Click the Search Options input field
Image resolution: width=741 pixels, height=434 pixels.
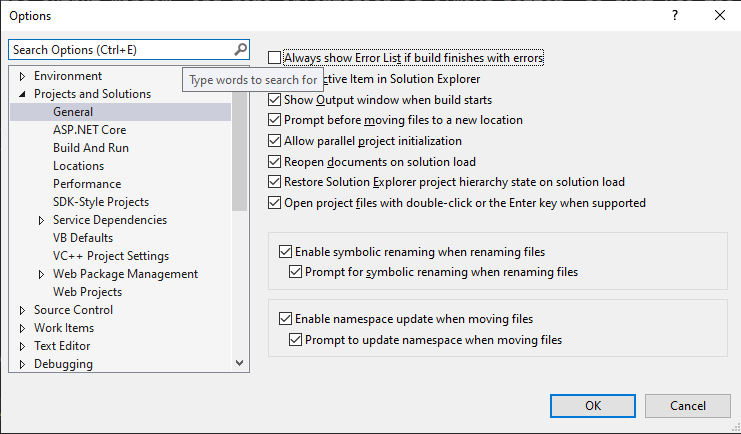pyautogui.click(x=122, y=50)
